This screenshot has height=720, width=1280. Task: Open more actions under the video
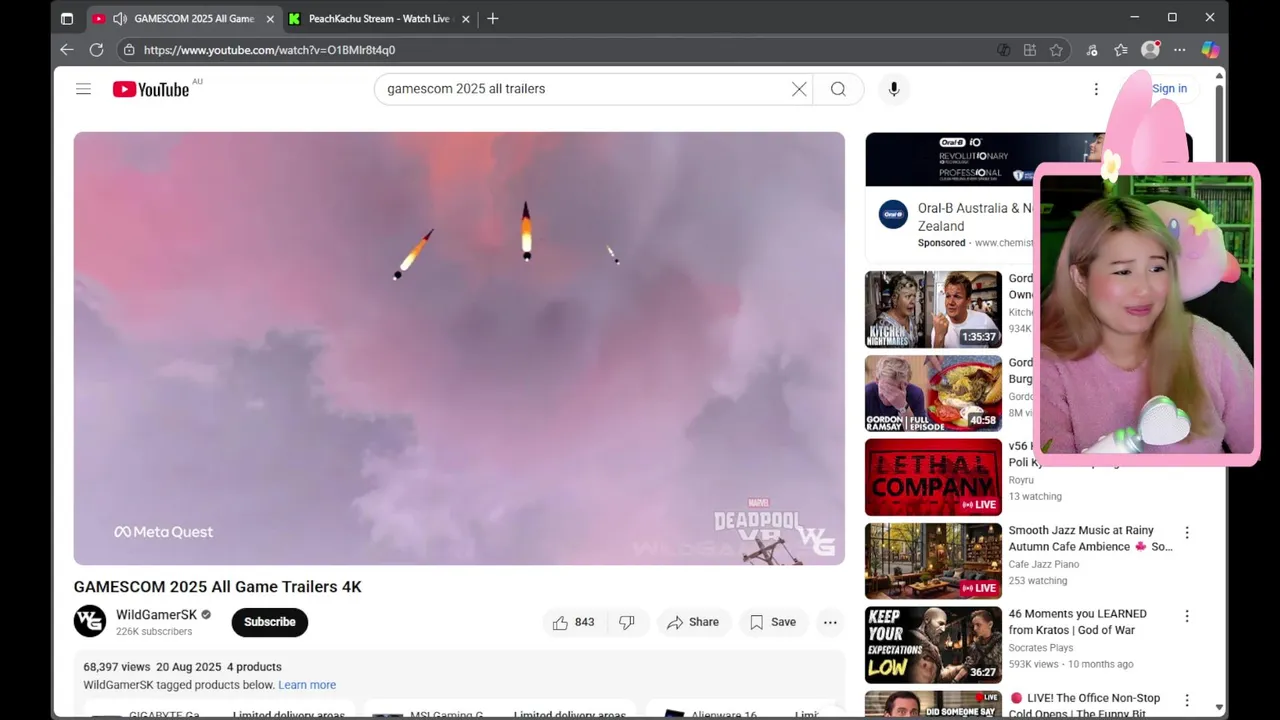coord(830,622)
